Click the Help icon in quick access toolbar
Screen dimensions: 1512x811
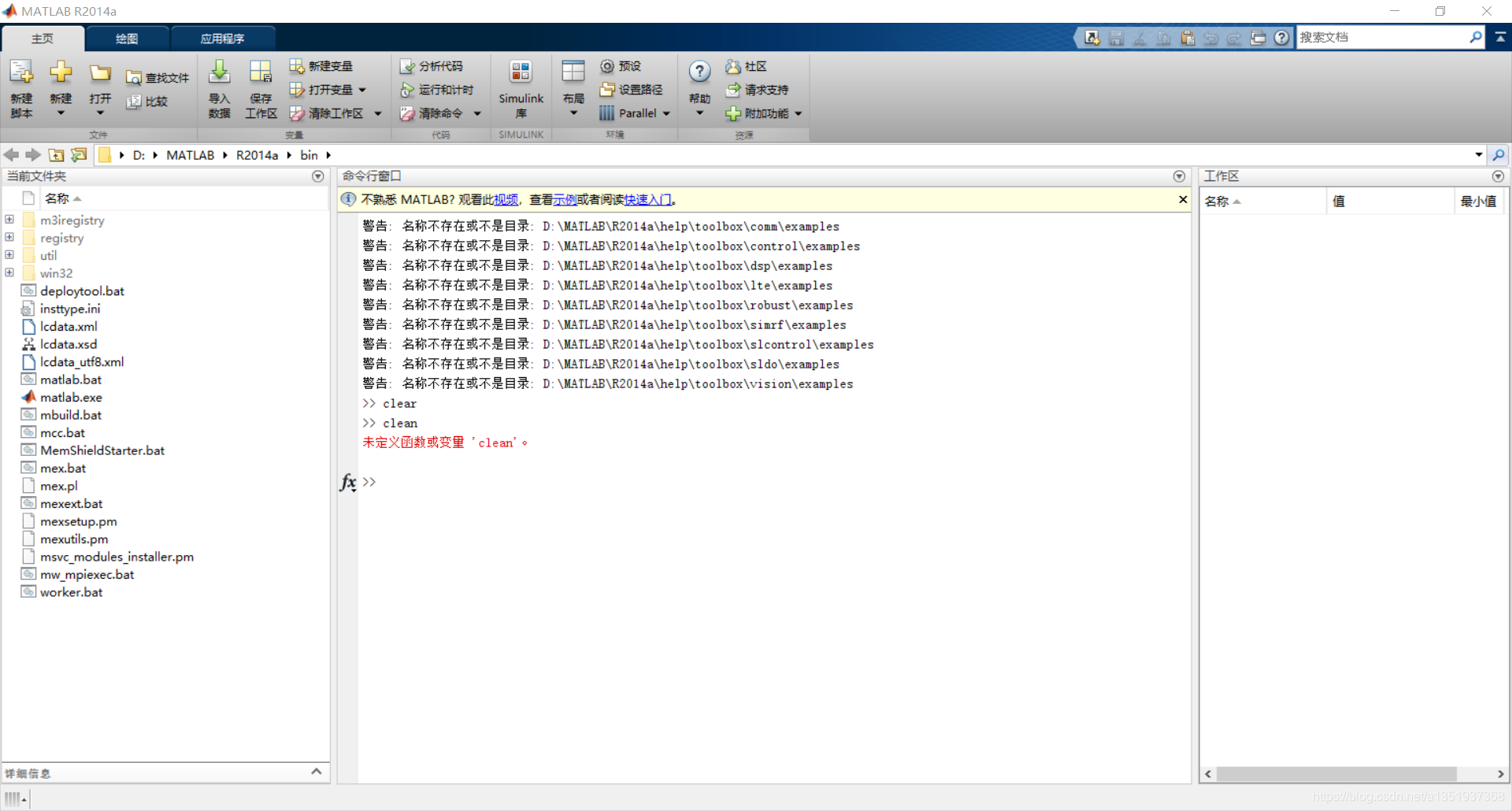(1282, 38)
